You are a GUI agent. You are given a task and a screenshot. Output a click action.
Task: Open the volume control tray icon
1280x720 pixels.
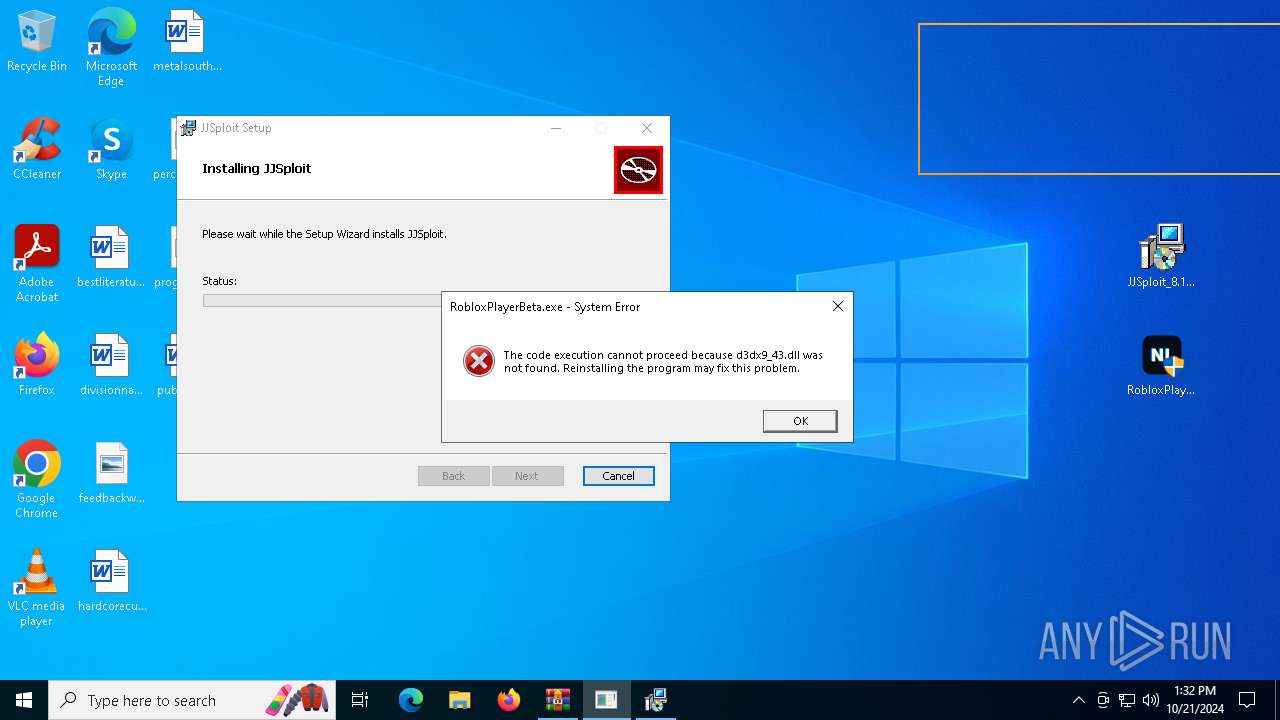coord(1151,700)
